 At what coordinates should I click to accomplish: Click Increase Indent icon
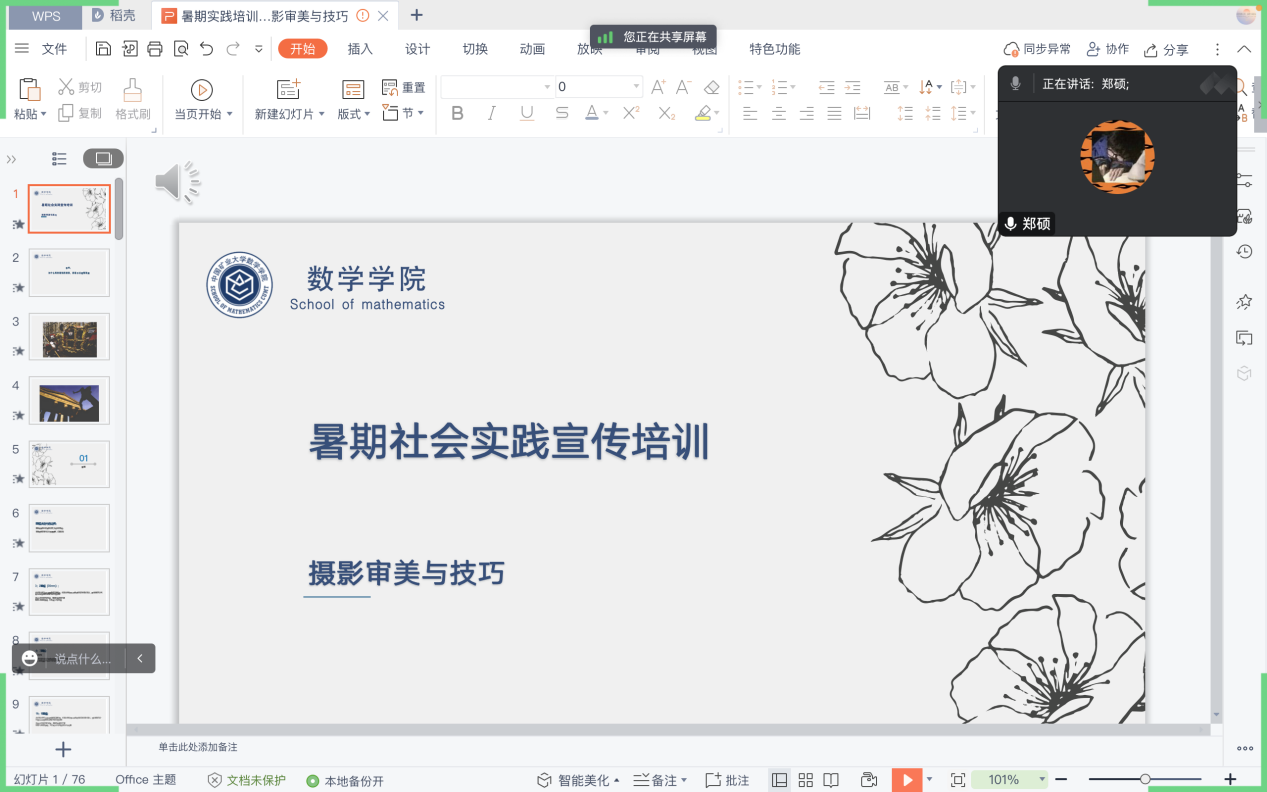click(852, 87)
